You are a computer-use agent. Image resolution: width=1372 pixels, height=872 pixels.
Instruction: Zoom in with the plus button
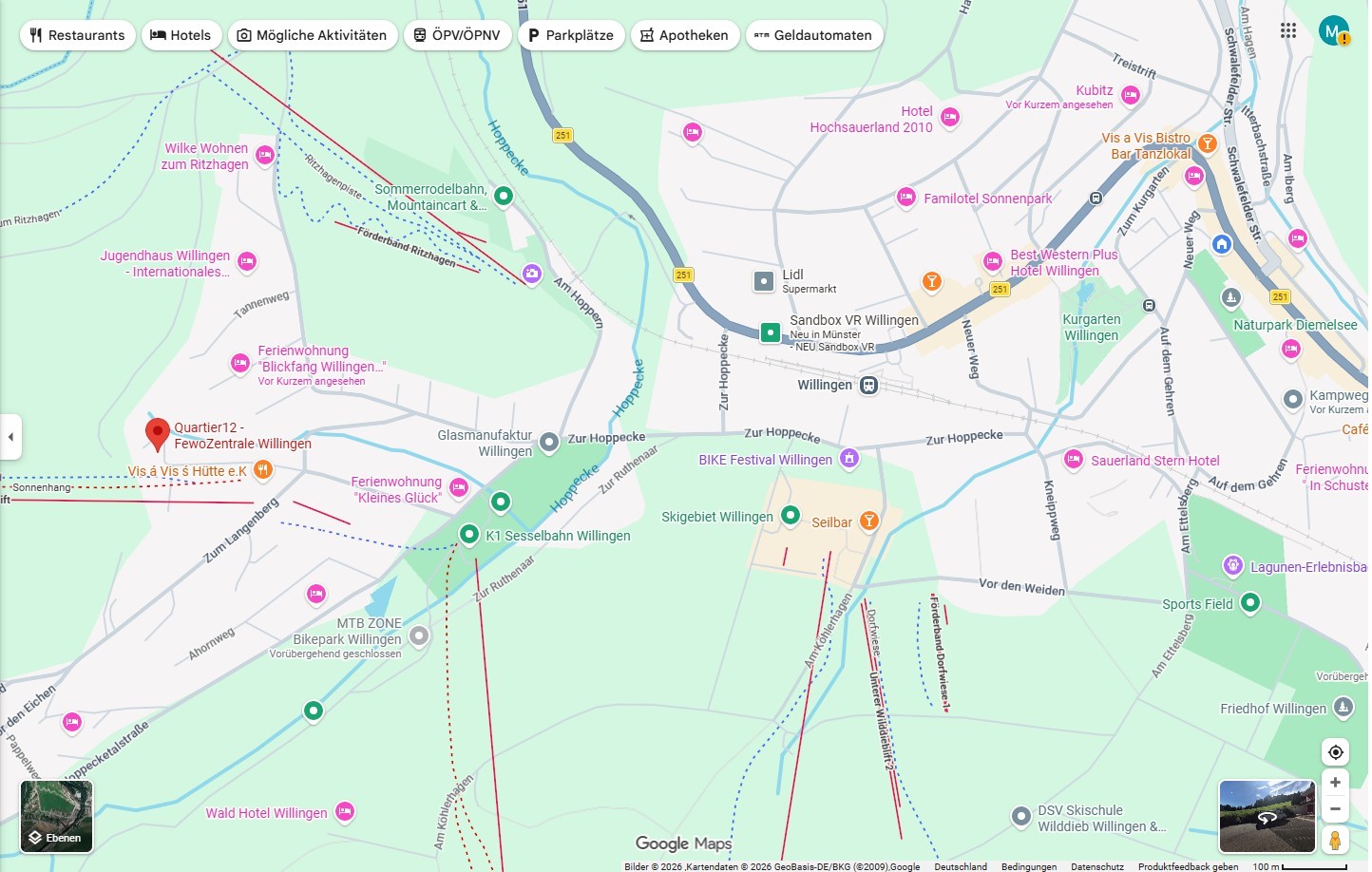coord(1335,783)
